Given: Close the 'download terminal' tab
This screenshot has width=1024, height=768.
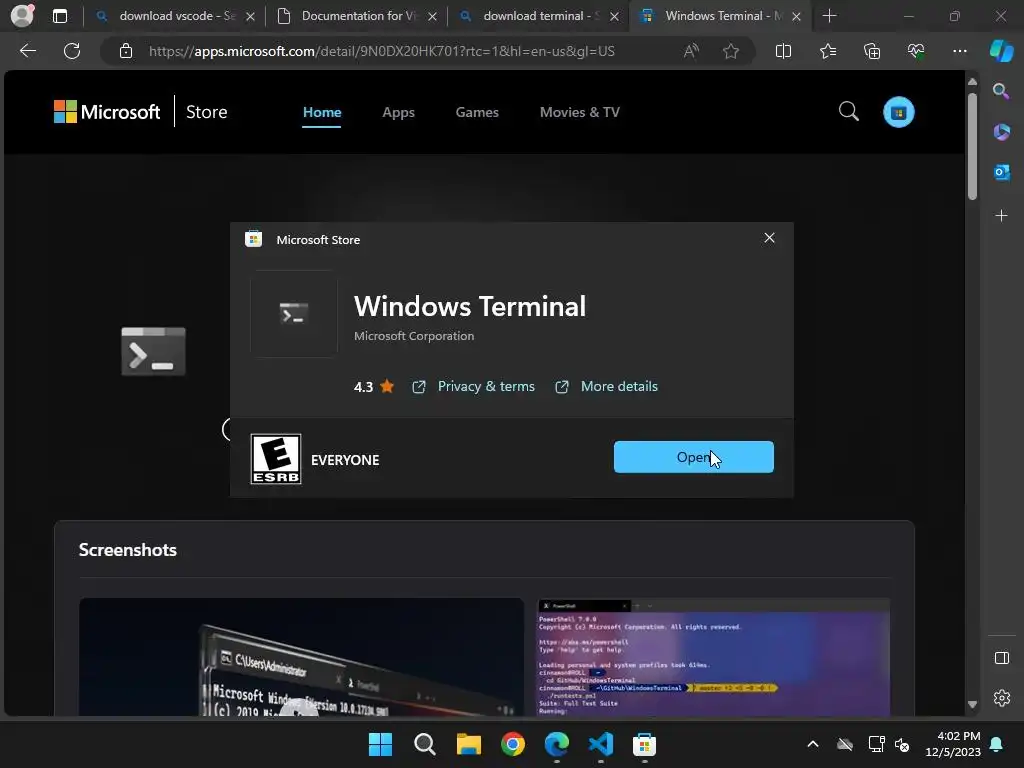Looking at the screenshot, I should pyautogui.click(x=614, y=16).
